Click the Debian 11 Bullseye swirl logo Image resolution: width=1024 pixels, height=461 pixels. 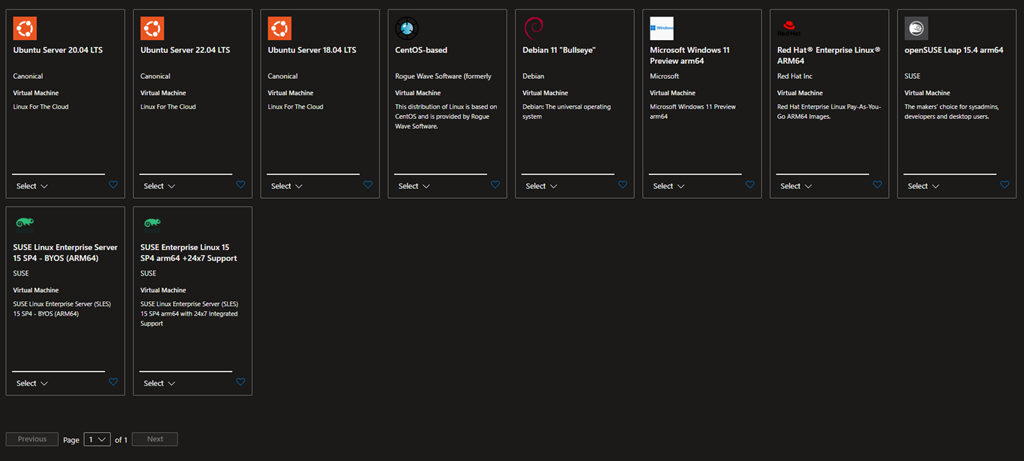click(534, 28)
